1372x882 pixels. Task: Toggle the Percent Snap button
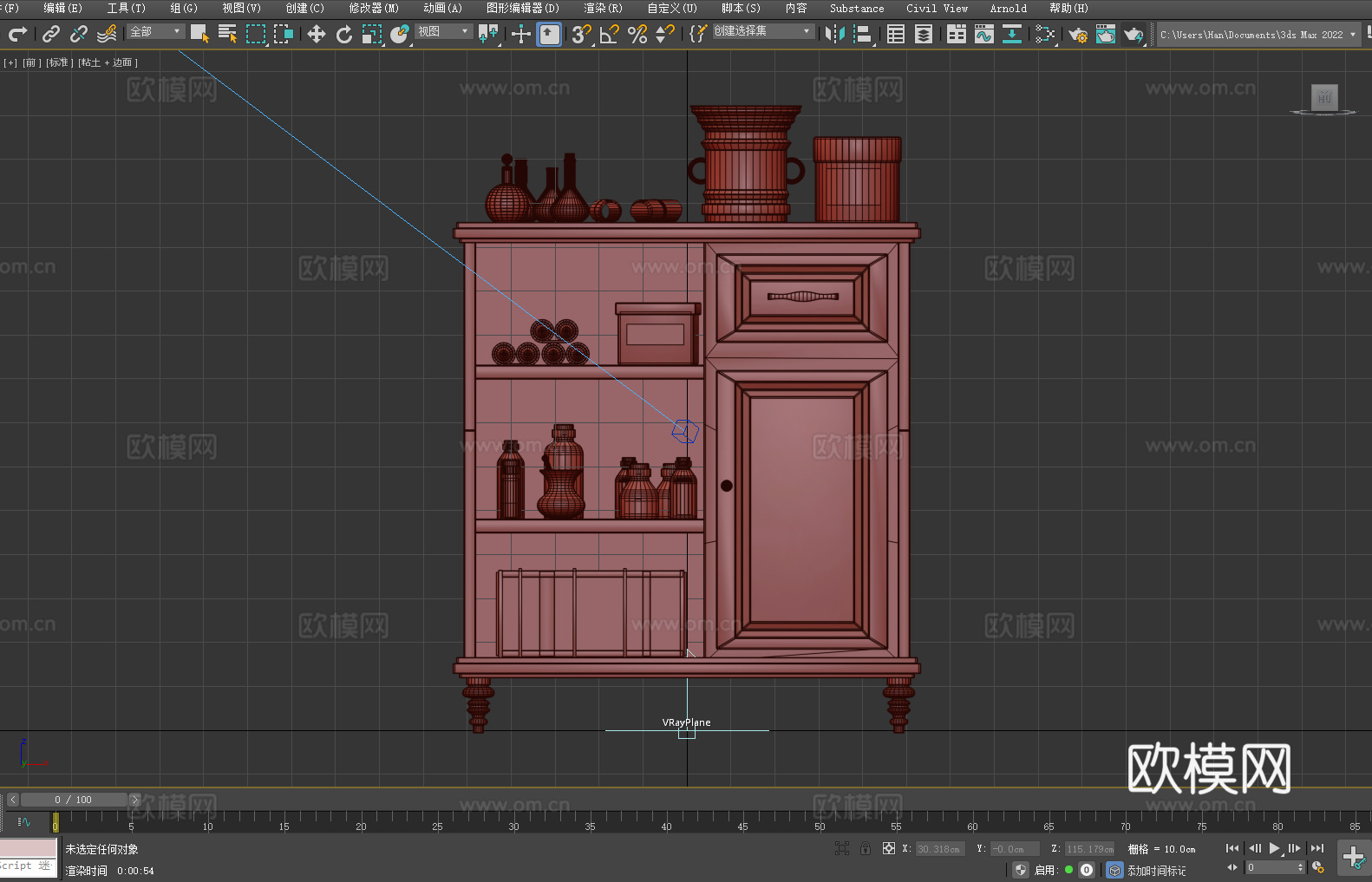tap(637, 34)
